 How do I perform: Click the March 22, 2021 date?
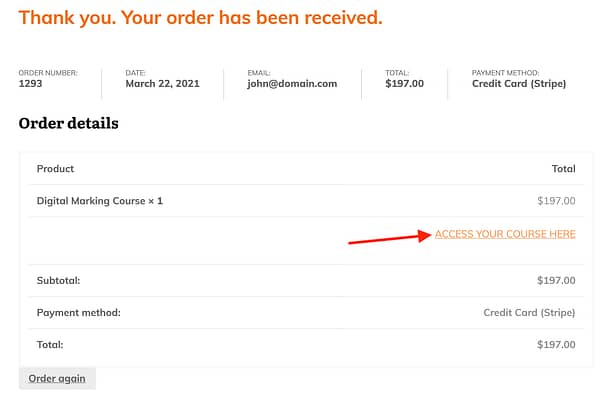(162, 84)
